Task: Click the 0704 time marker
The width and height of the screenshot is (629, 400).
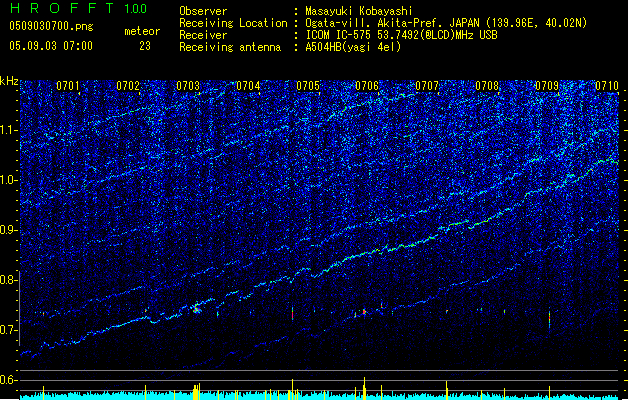Action: (248, 86)
